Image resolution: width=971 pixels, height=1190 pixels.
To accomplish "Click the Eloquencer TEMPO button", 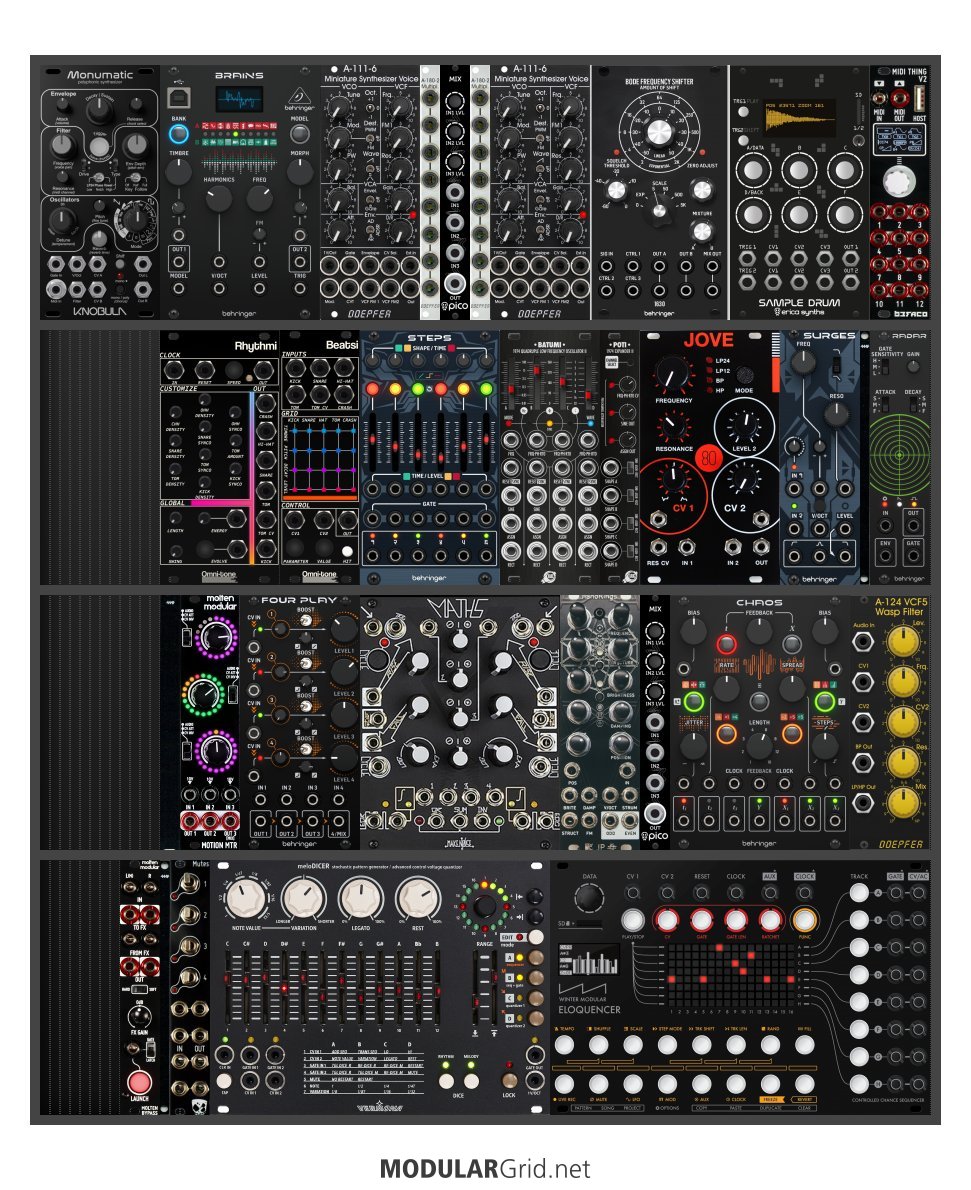I will pyautogui.click(x=564, y=1044).
